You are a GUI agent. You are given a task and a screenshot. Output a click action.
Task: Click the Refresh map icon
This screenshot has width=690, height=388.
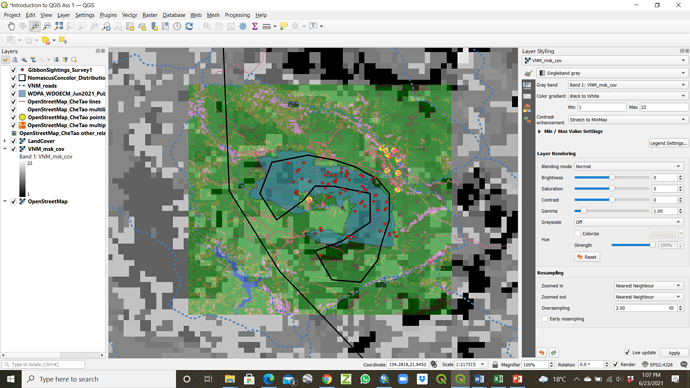pos(189,26)
